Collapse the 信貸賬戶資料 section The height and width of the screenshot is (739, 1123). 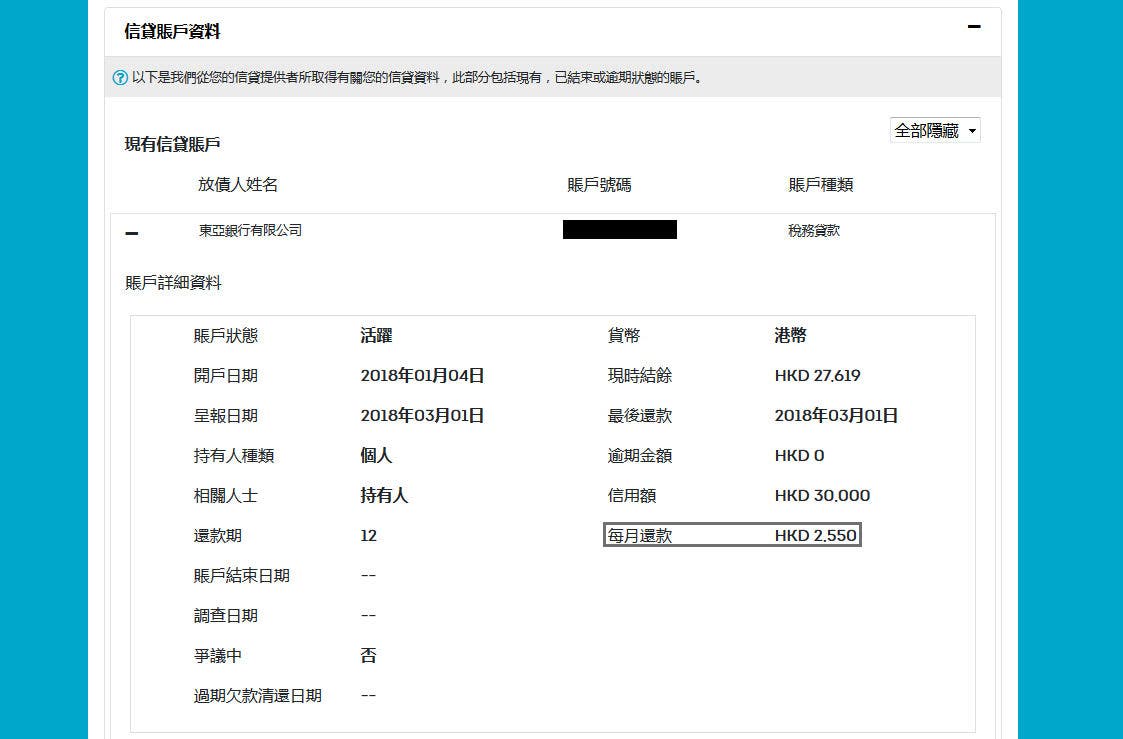point(973,27)
